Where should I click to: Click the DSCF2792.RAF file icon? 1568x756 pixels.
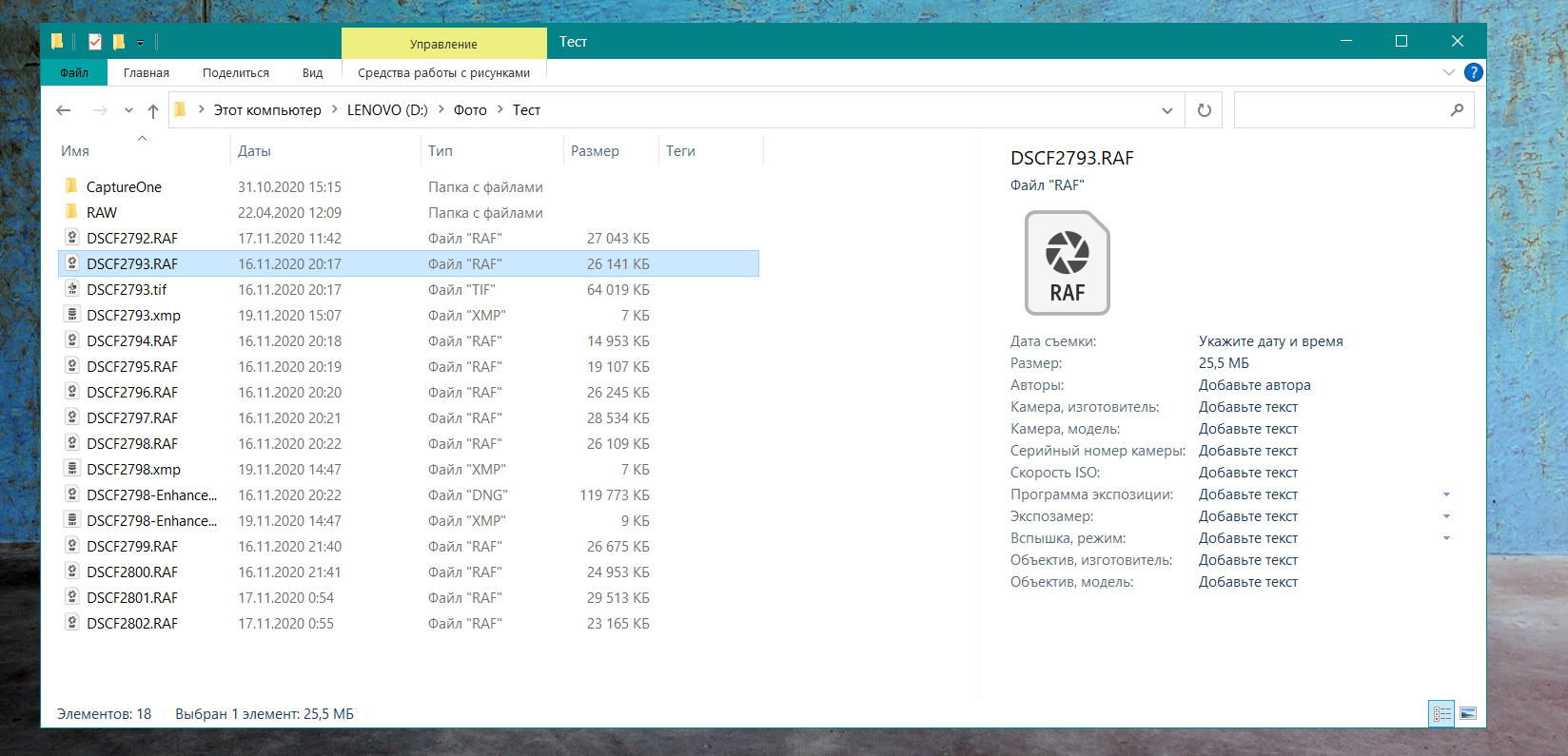[71, 238]
